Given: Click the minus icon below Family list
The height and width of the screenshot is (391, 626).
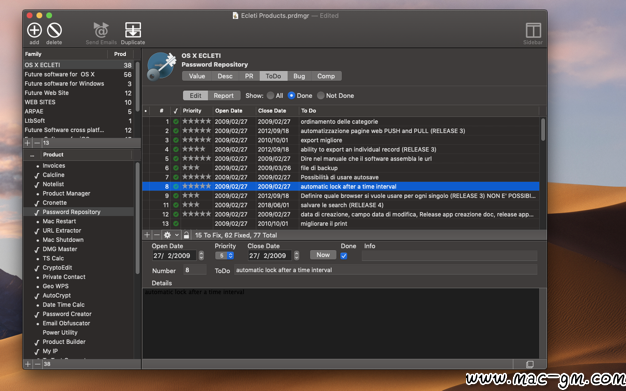Looking at the screenshot, I should click(37, 143).
